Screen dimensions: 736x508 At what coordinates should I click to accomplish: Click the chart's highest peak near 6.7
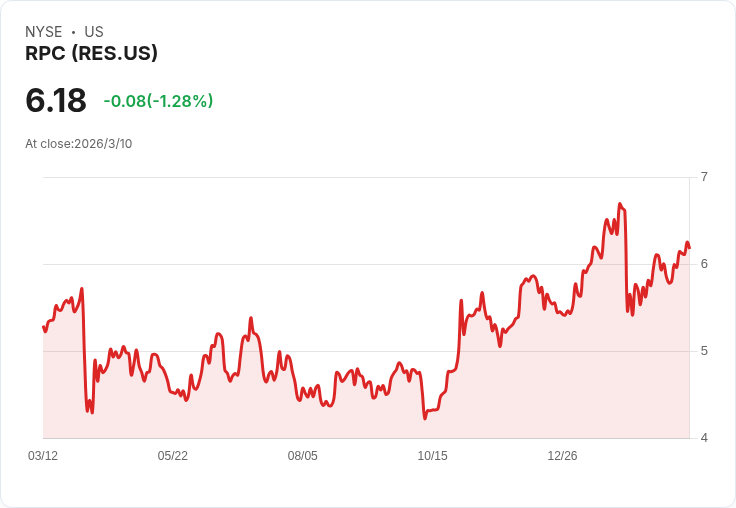click(620, 204)
